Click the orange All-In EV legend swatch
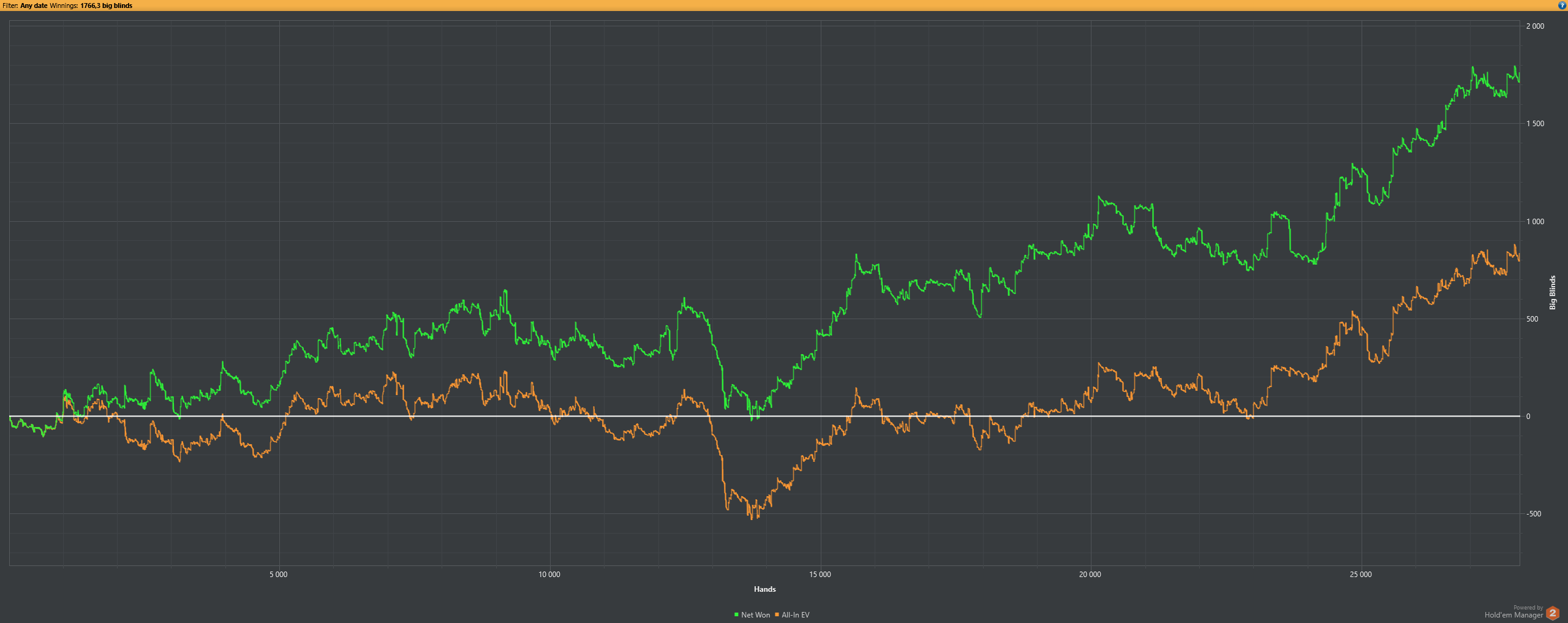The height and width of the screenshot is (623, 1568). coord(777,614)
